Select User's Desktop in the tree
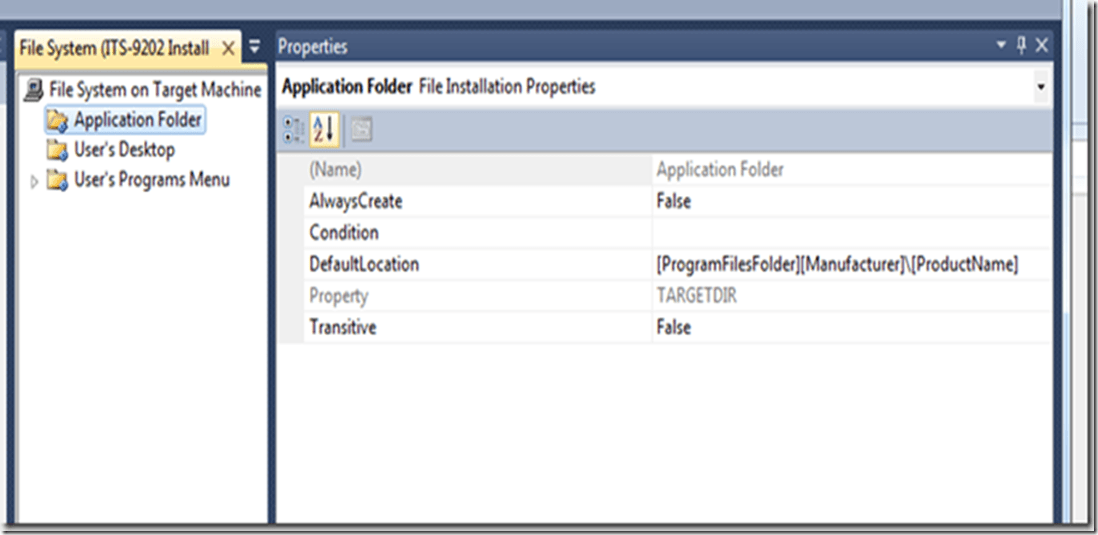Image resolution: width=1098 pixels, height=535 pixels. (124, 150)
